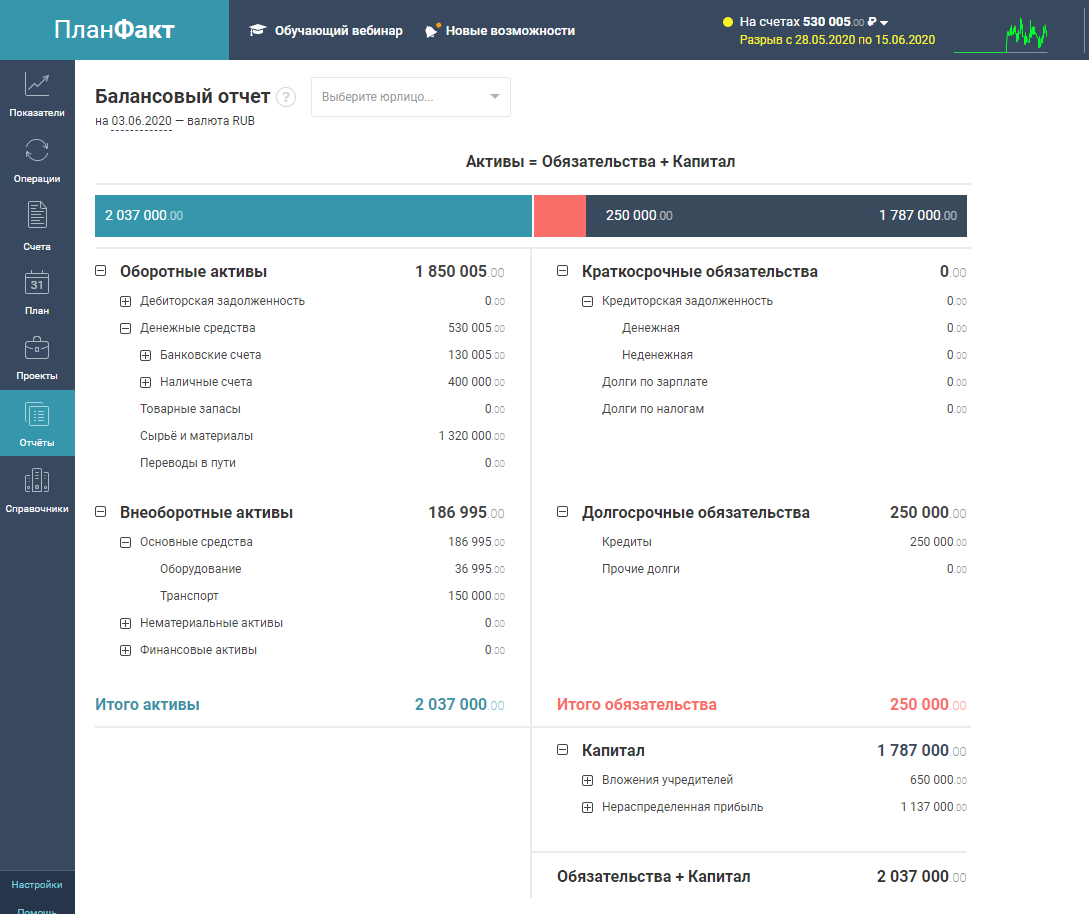
Task: Click the red liabilities bar segment
Action: pos(560,216)
